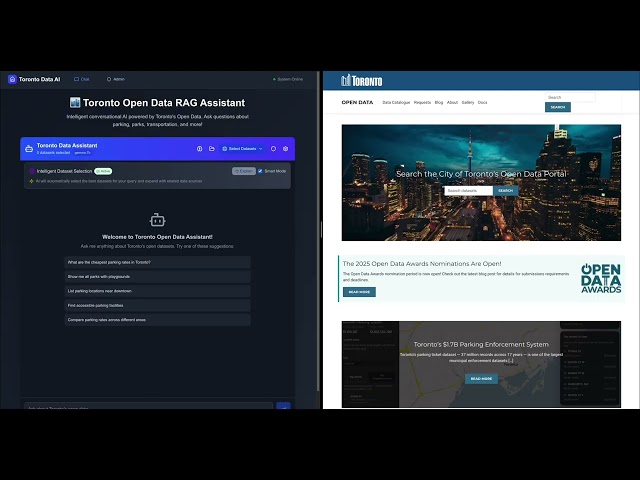
Task: Click the SEARCH button under top search box
Action: (558, 107)
